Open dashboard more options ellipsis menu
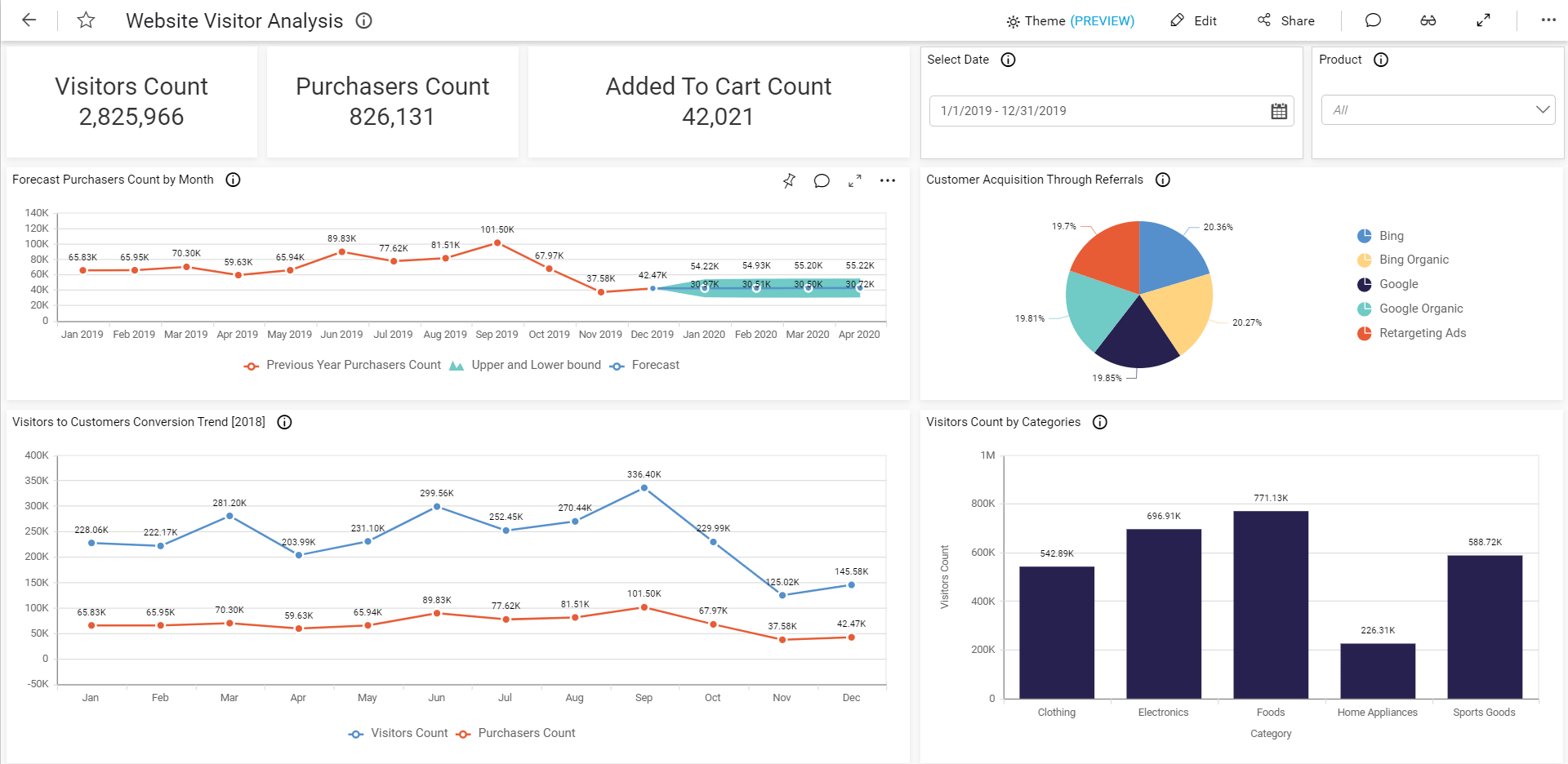This screenshot has height=764, width=1568. click(1548, 20)
